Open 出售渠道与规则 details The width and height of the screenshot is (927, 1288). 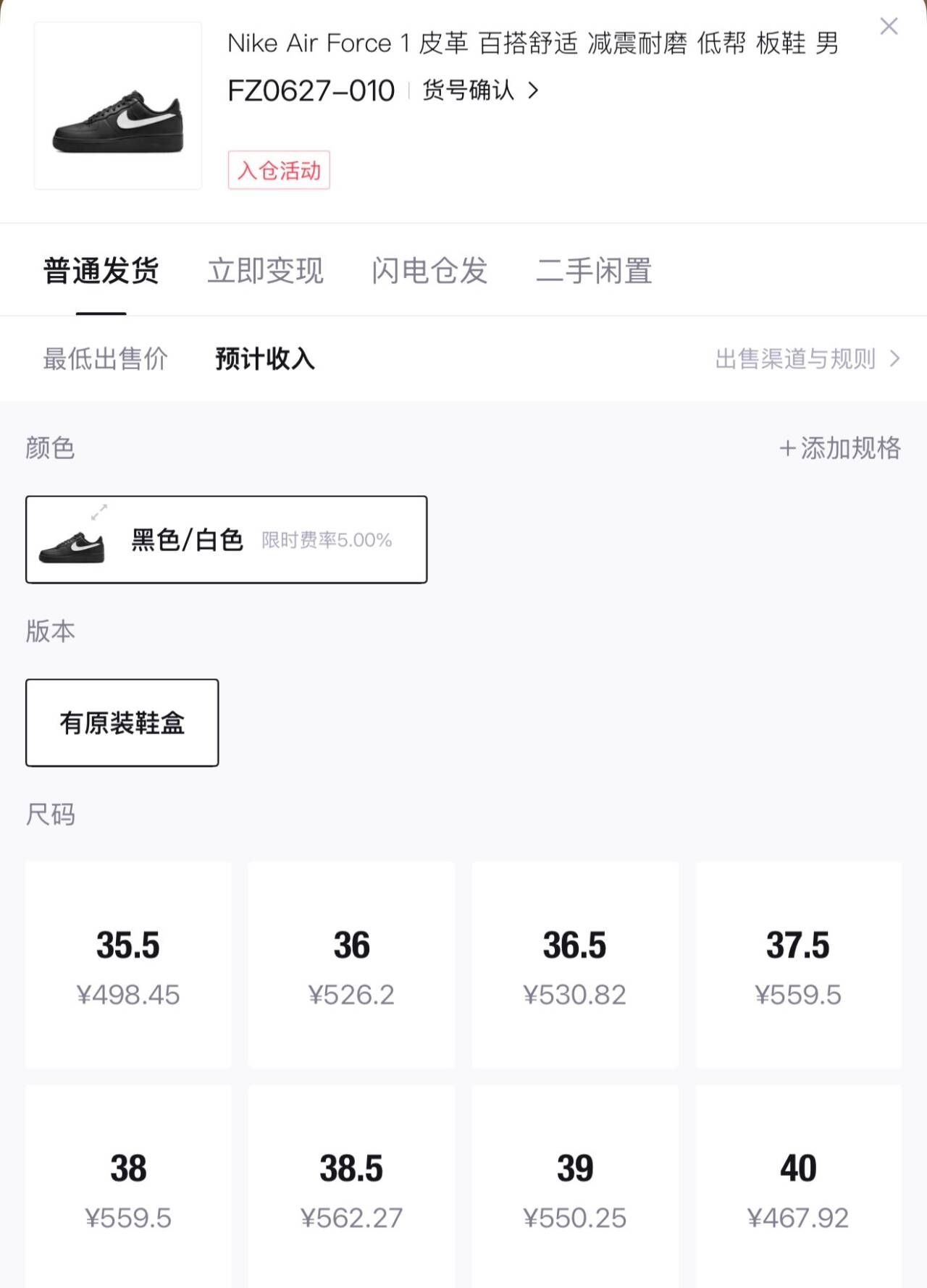(x=807, y=359)
